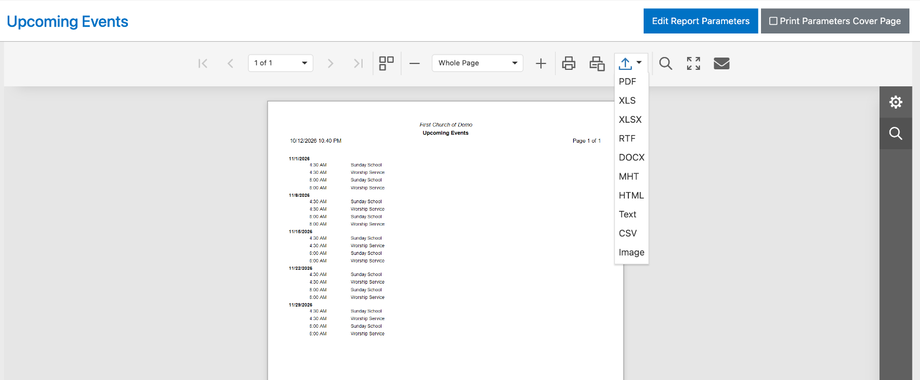The height and width of the screenshot is (380, 920).
Task: Enter full screen mode icon
Action: point(694,63)
